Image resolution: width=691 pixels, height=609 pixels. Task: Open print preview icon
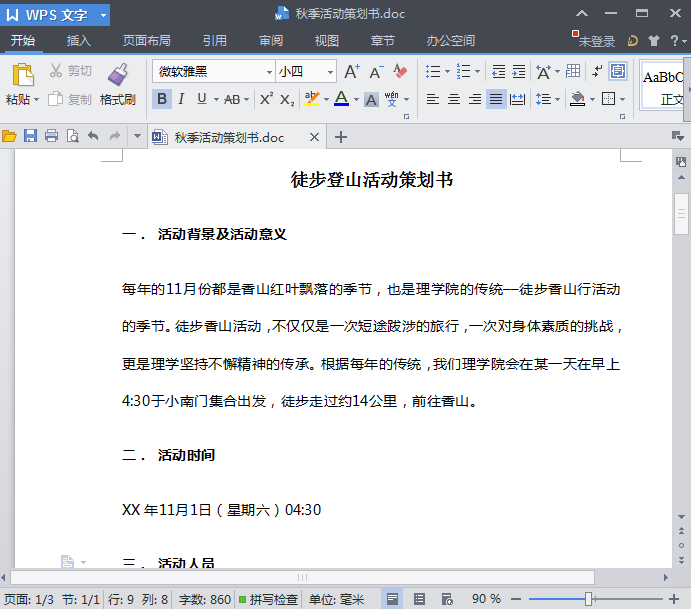coord(72,136)
